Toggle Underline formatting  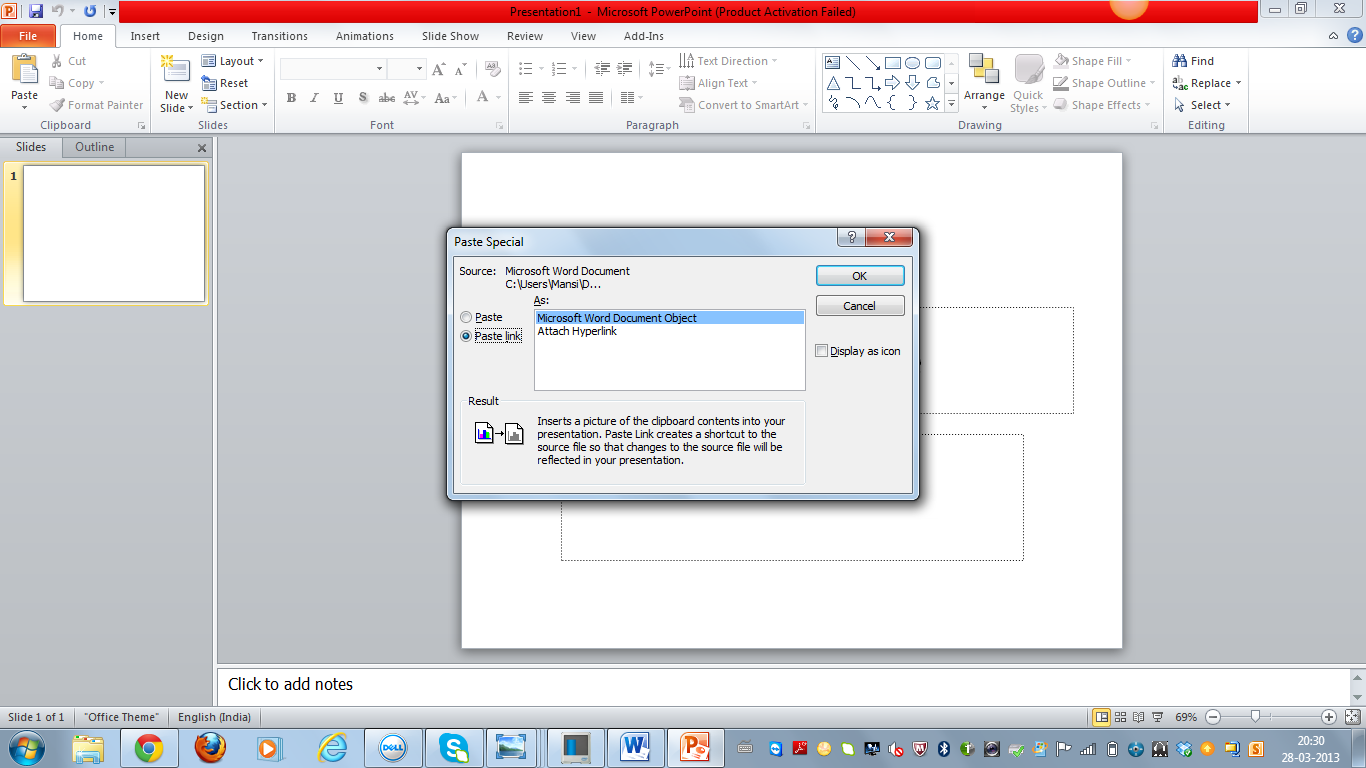click(338, 98)
